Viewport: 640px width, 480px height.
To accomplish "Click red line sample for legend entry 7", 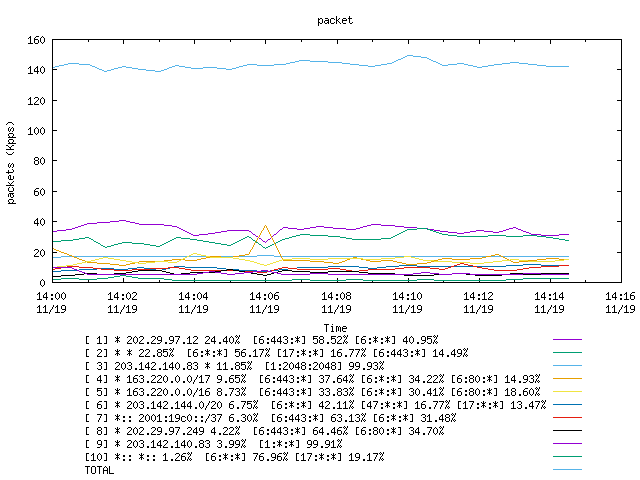I will pyautogui.click(x=567, y=418).
